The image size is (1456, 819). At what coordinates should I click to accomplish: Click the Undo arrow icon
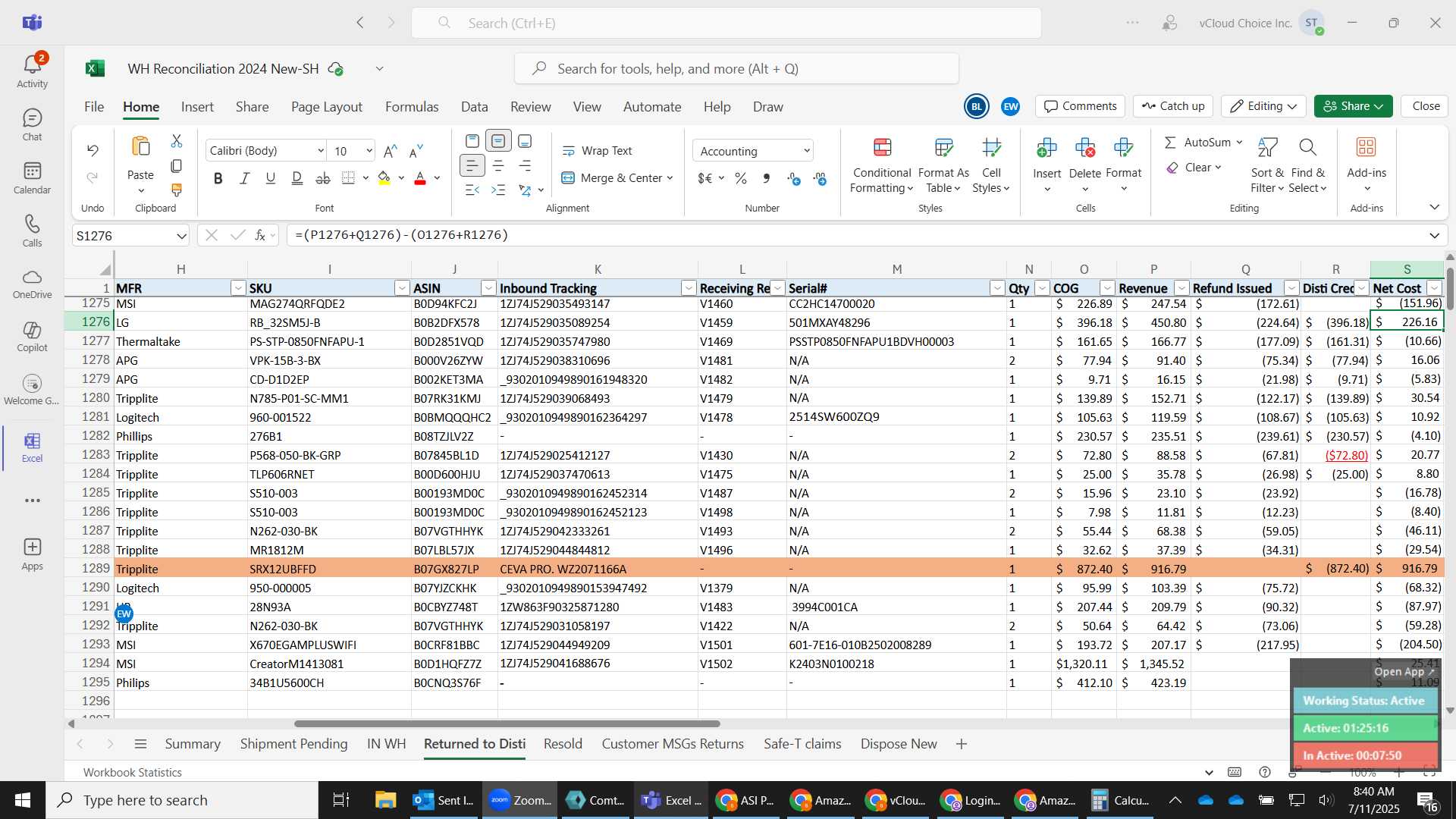pyautogui.click(x=93, y=150)
